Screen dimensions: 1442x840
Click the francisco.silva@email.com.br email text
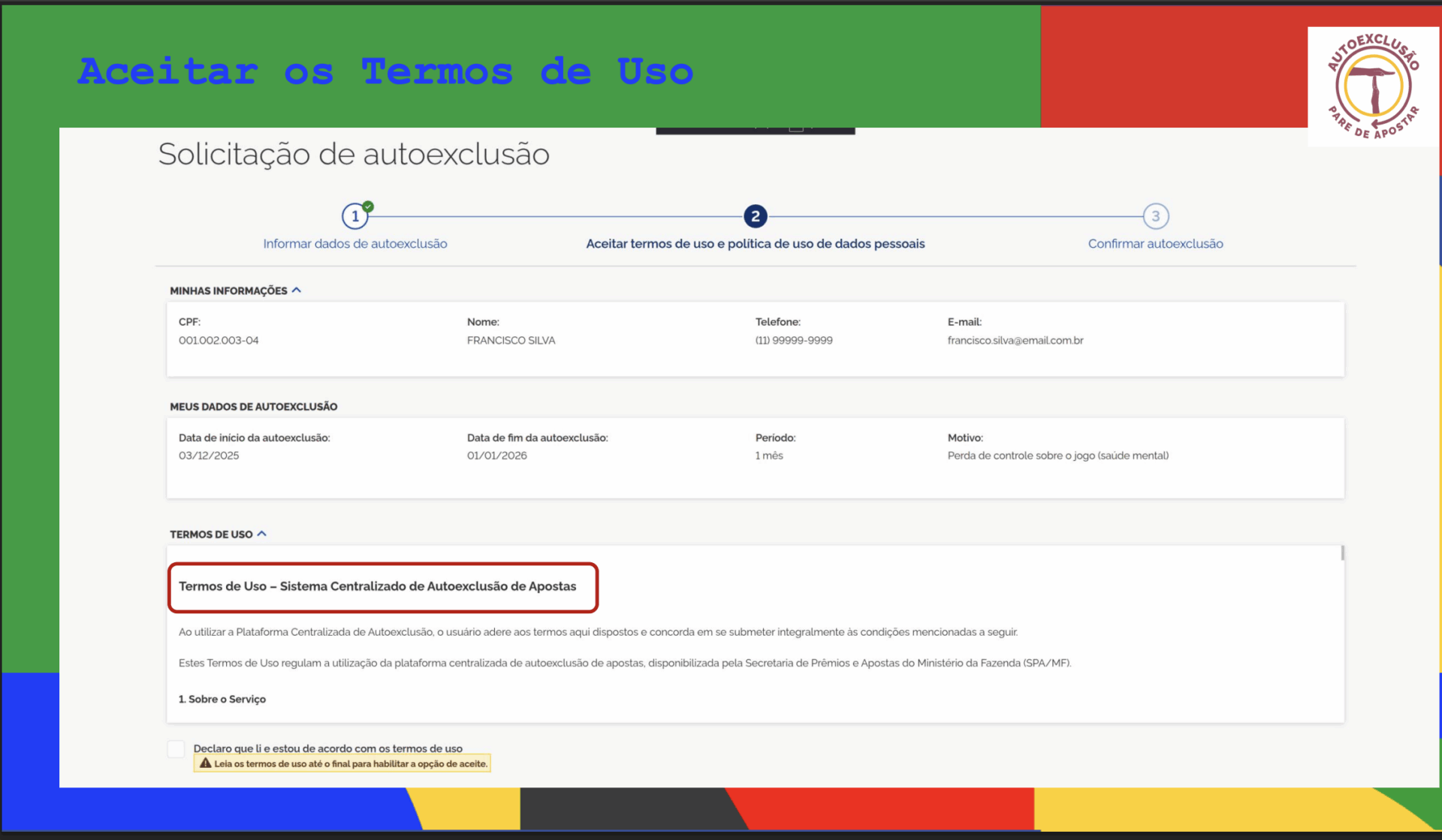[1015, 340]
